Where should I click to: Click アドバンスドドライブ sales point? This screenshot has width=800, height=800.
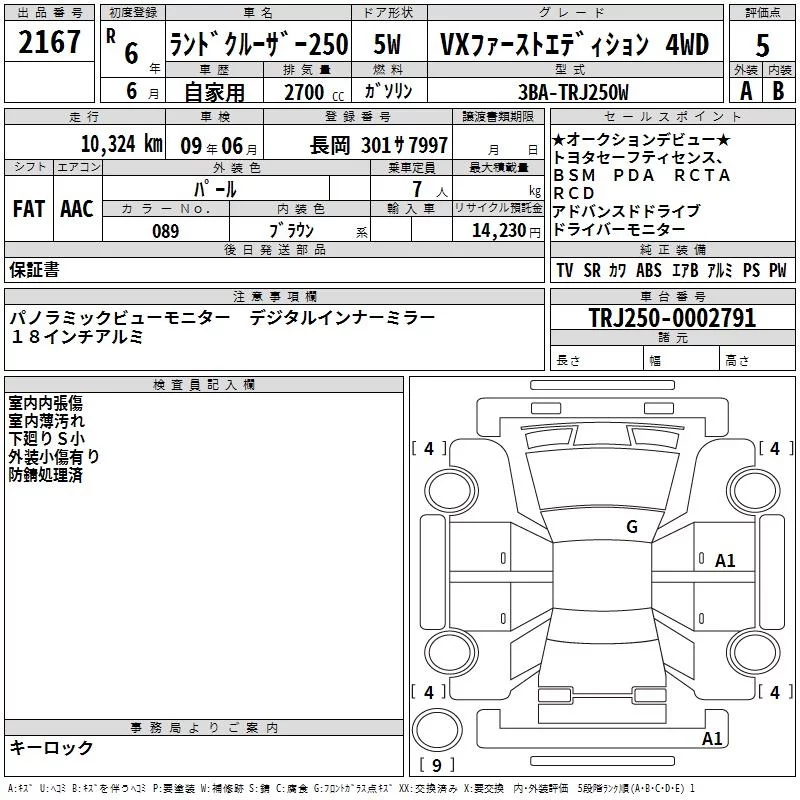pos(627,211)
